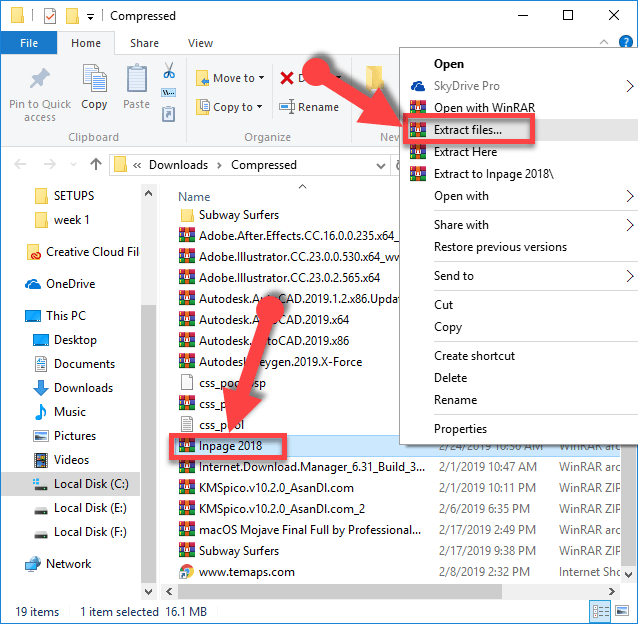Select the Inpage 2018 archive file
Viewport: 638px width, 624px height.
pos(229,445)
